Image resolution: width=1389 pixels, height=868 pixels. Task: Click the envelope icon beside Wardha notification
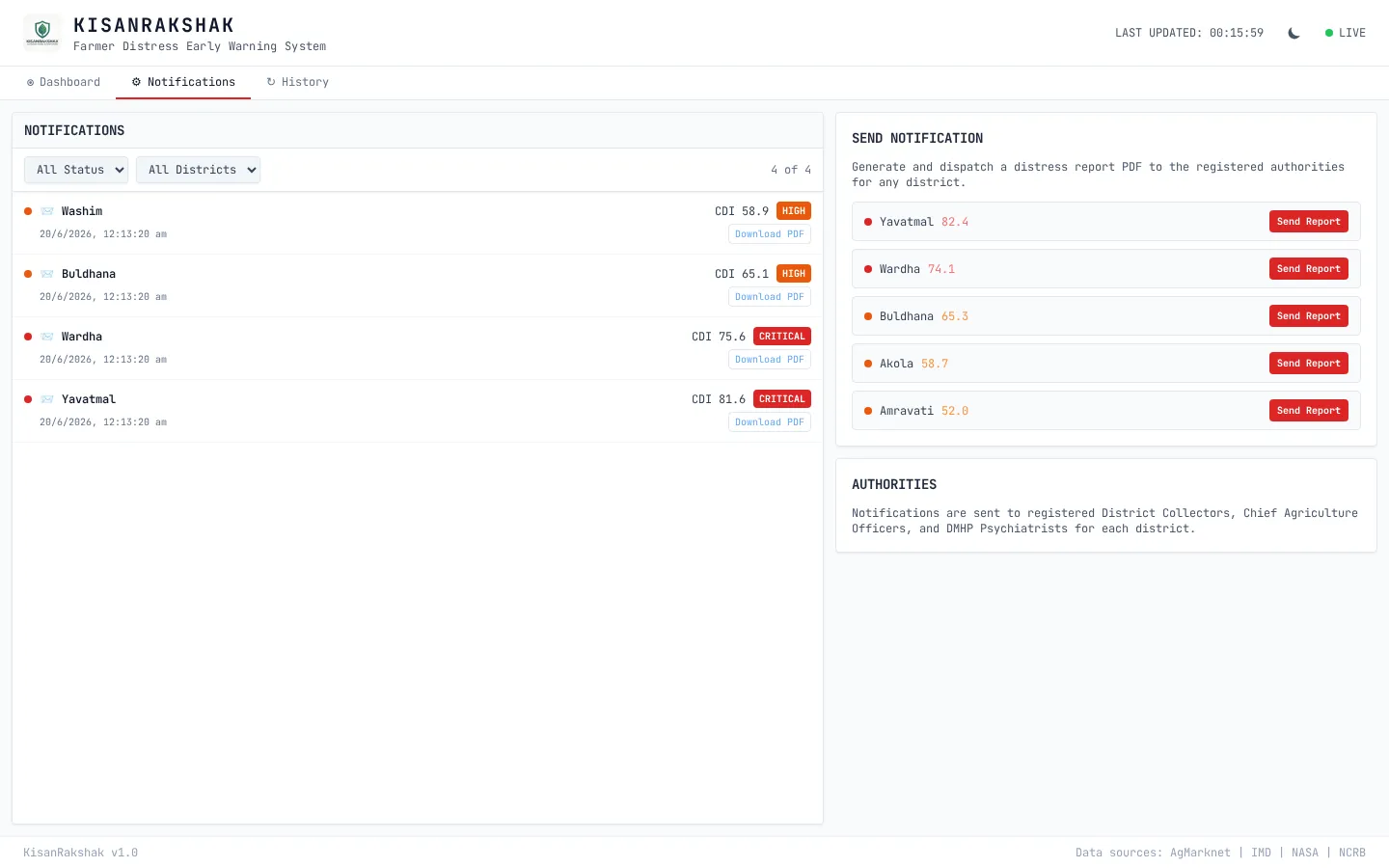tap(47, 337)
